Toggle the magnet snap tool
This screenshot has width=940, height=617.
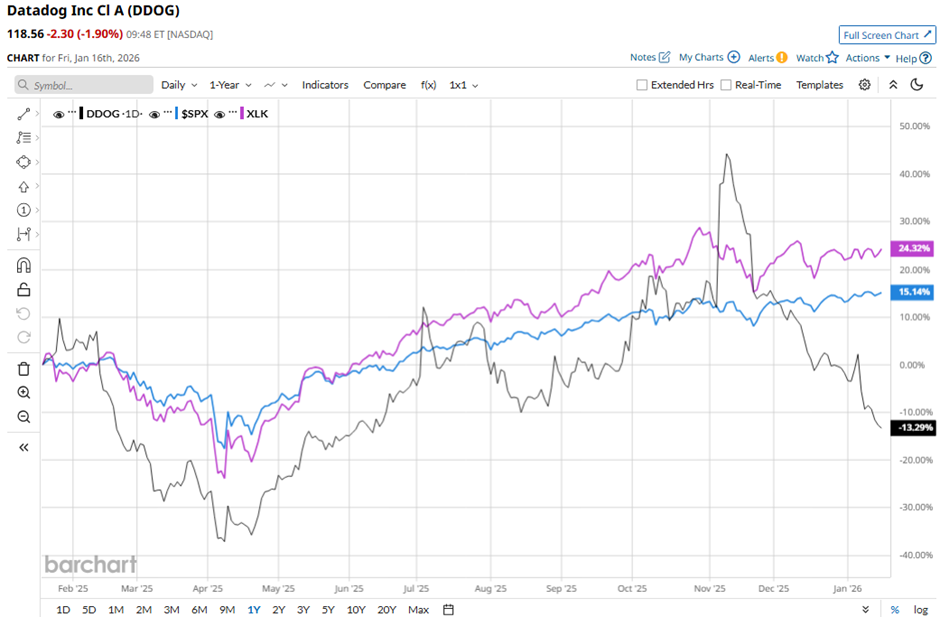pos(23,266)
